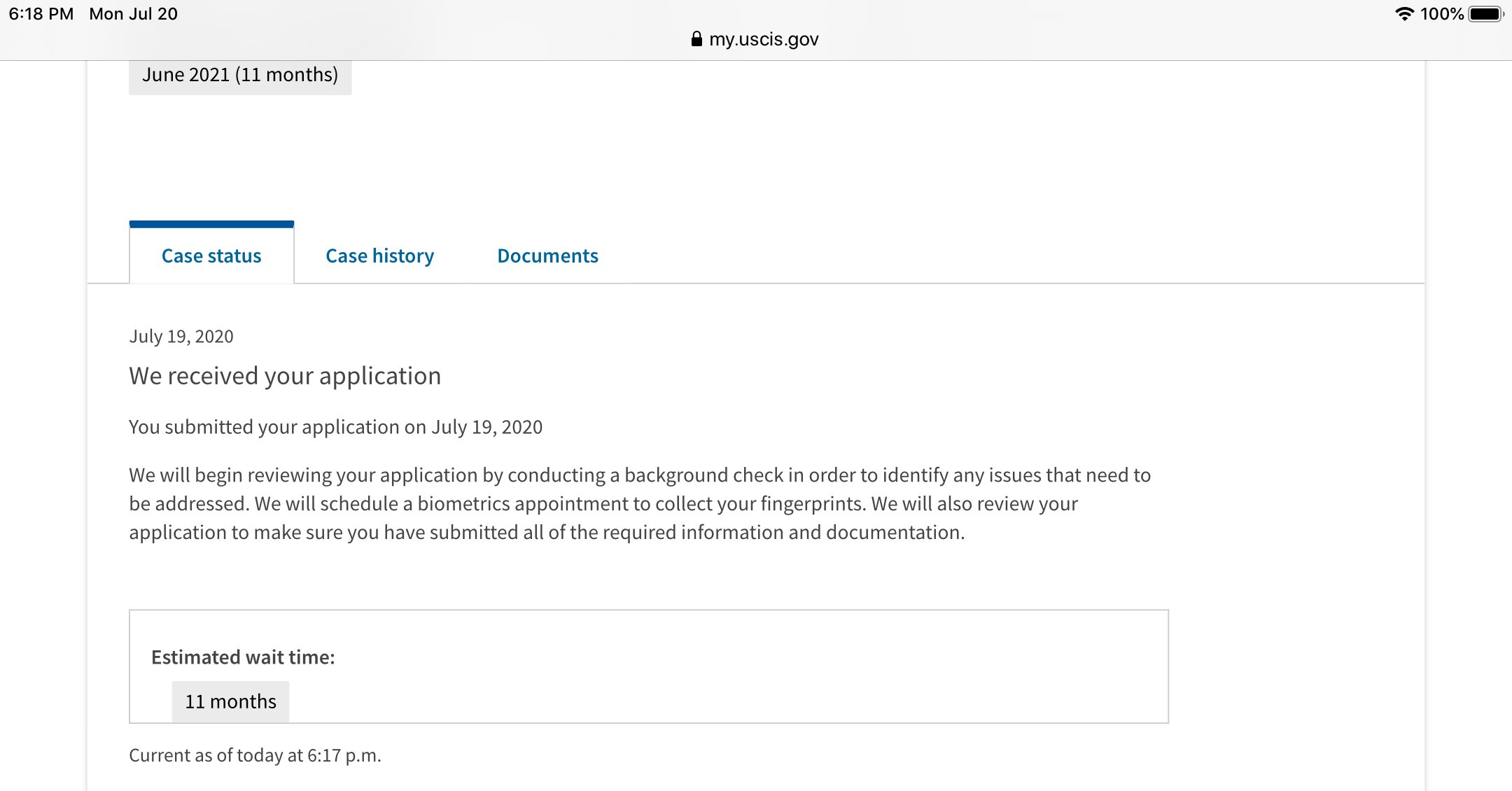This screenshot has width=1512, height=791.
Task: Tap the lock icon beside my.uscis.gov
Action: (696, 39)
